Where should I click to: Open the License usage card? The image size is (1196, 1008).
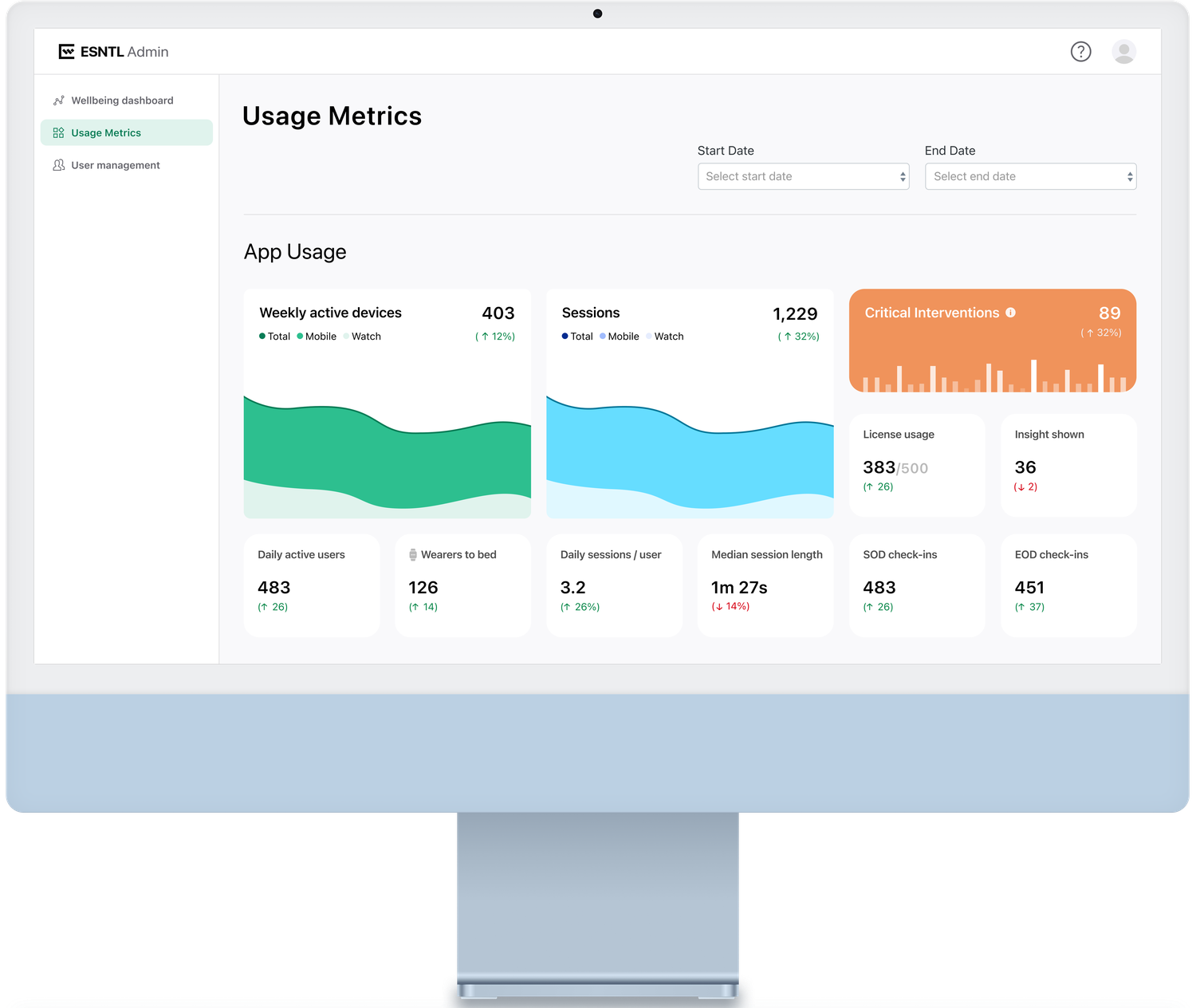point(917,465)
